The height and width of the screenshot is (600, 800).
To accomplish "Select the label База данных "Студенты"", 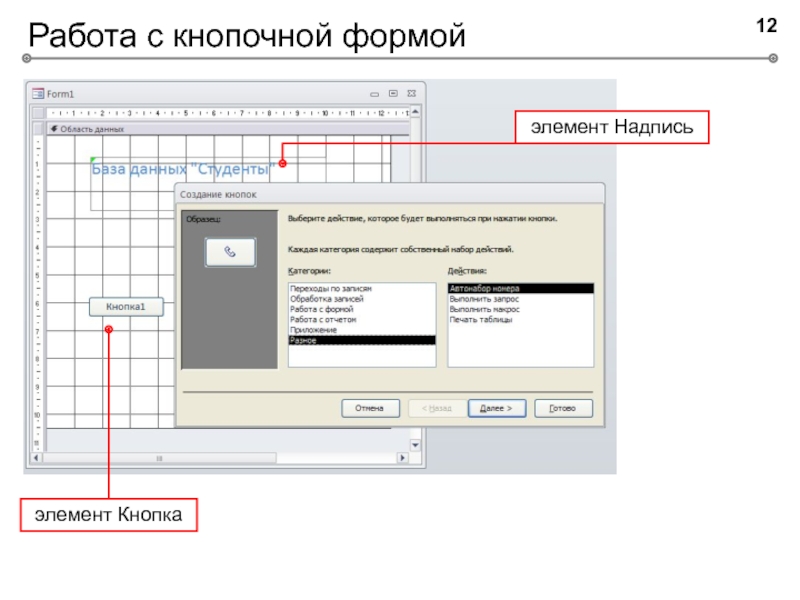I will tap(183, 169).
